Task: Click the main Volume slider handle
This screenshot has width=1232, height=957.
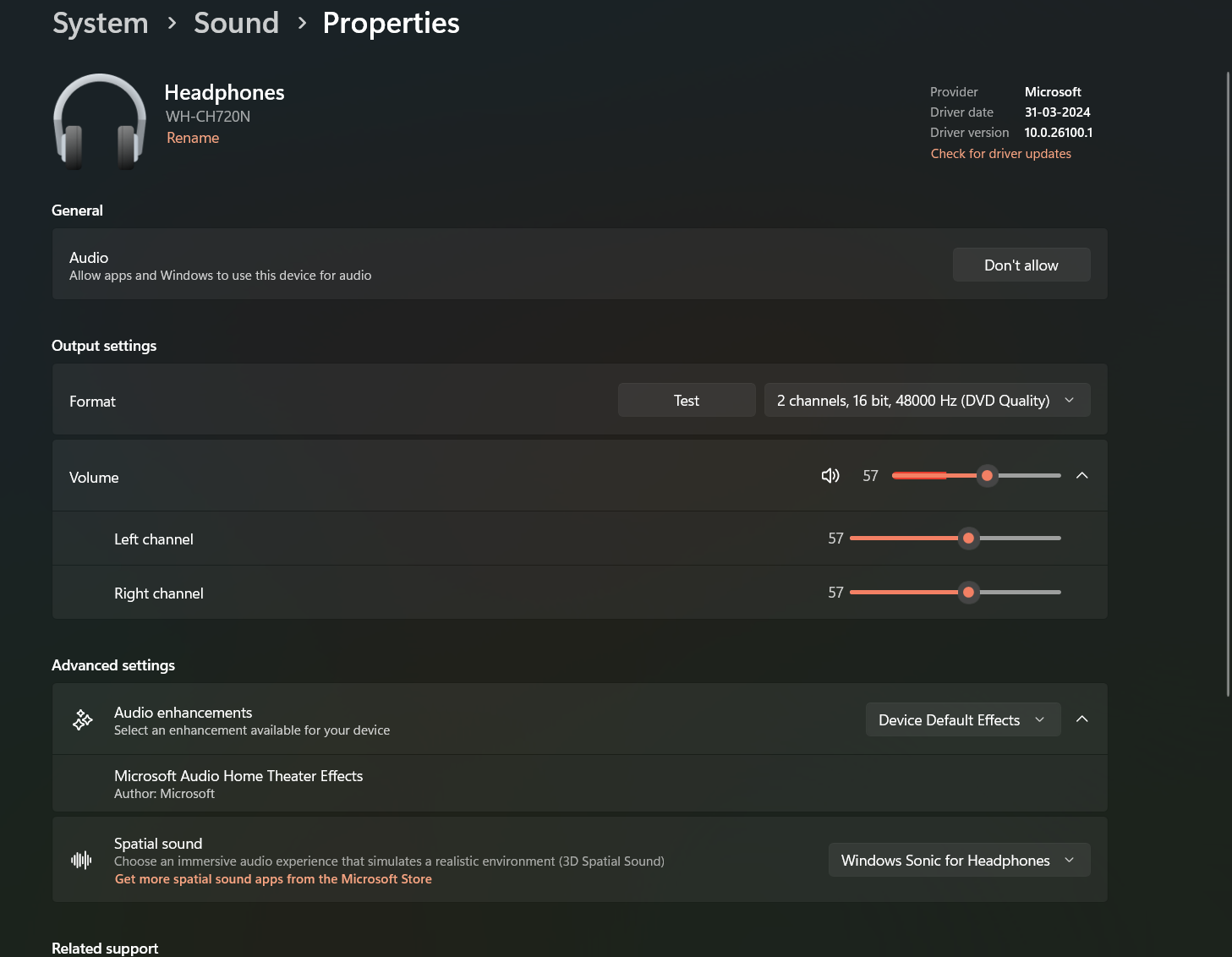Action: click(987, 476)
